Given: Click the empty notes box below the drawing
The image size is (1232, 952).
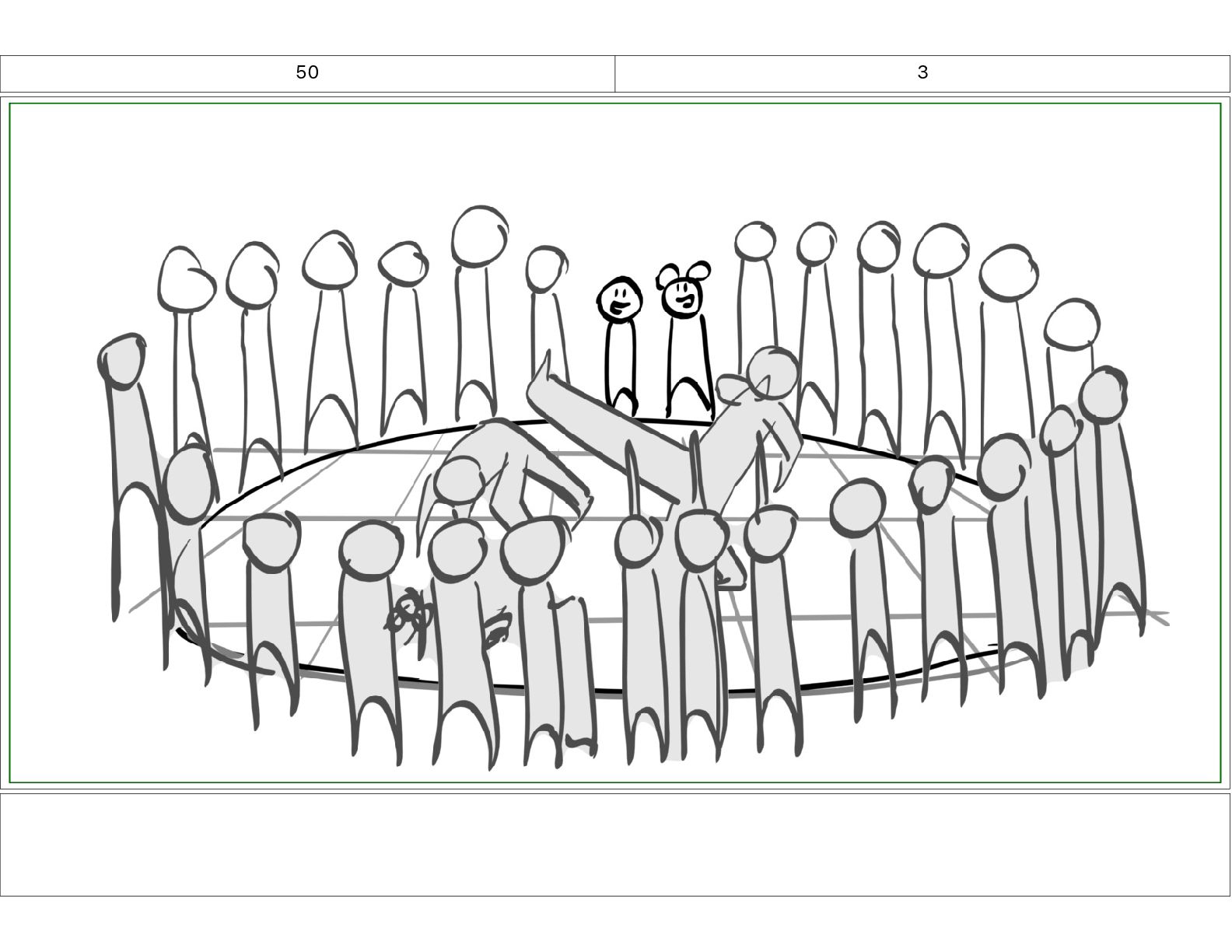Looking at the screenshot, I should 615,845.
